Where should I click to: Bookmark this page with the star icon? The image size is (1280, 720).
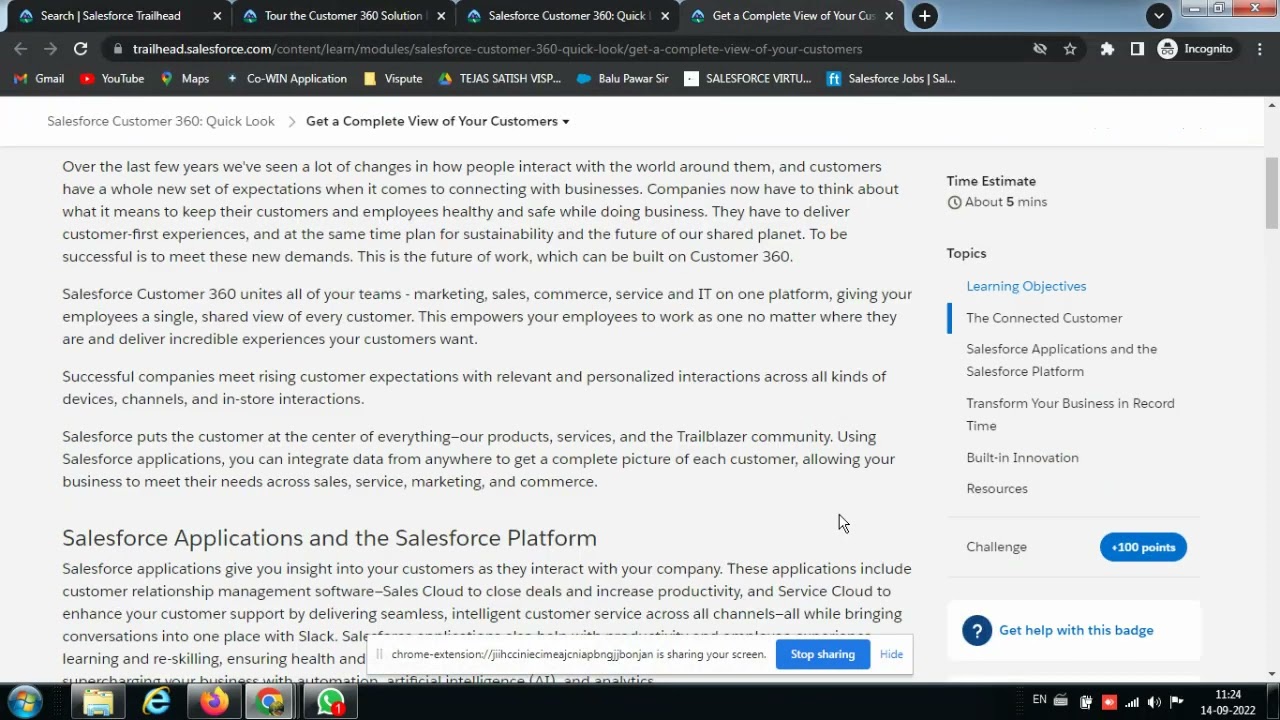[1070, 49]
